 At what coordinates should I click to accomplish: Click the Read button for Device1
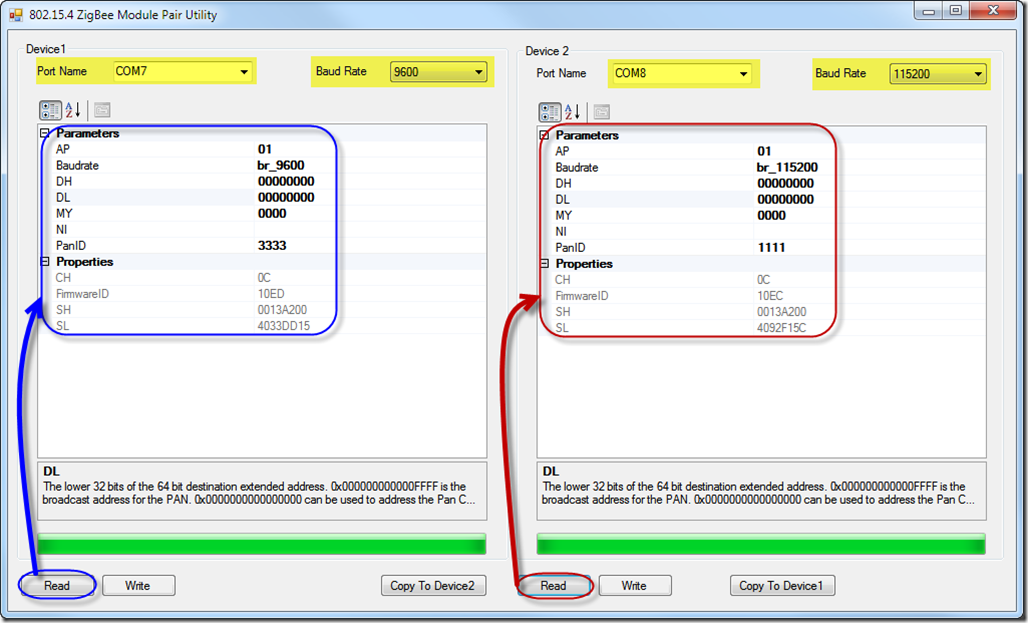pos(57,586)
